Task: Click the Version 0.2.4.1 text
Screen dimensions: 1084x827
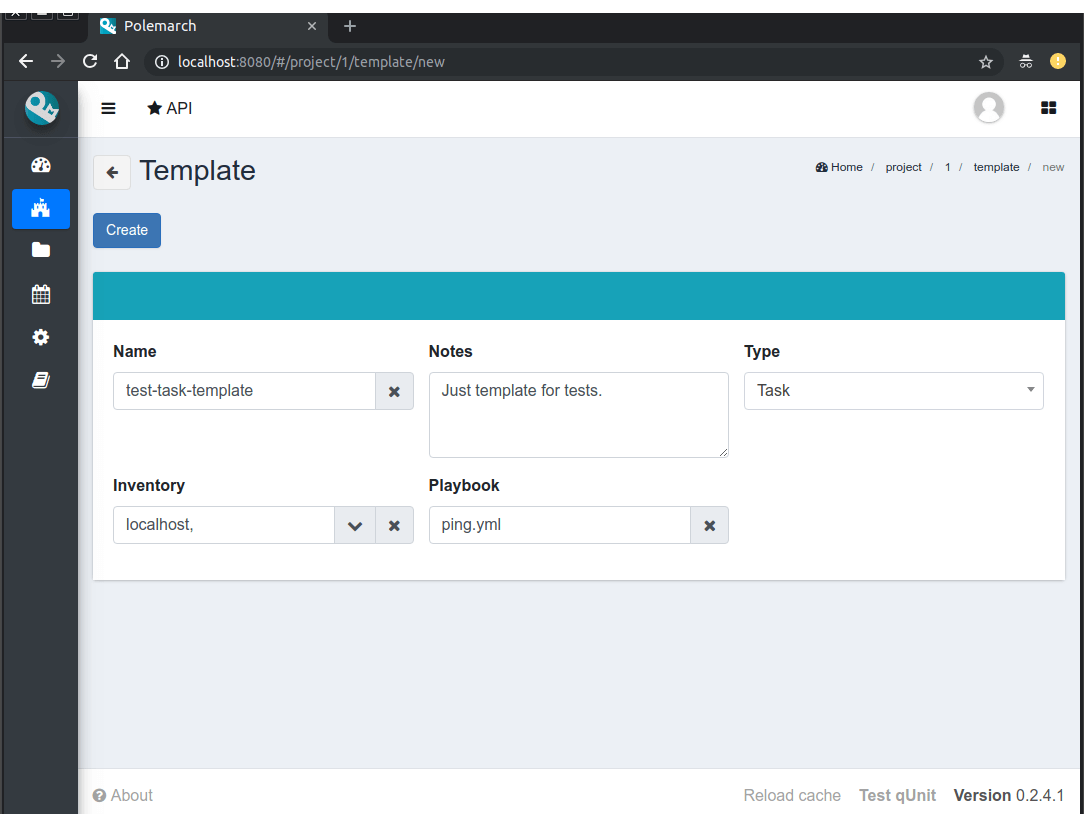Action: pyautogui.click(x=1009, y=795)
